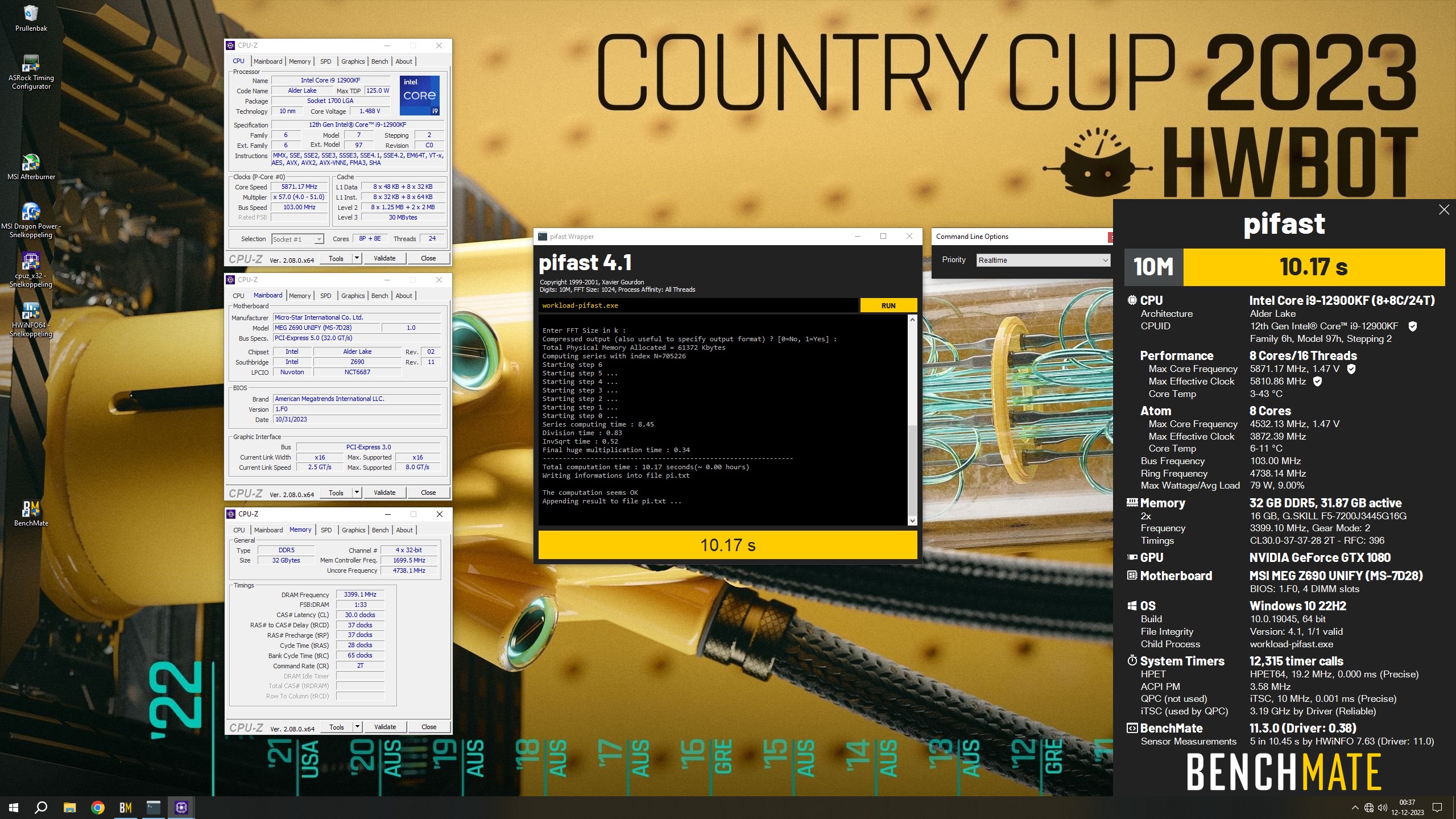The height and width of the screenshot is (819, 1456).
Task: Click Max Effective Clock verification shield
Action: pos(1317,381)
